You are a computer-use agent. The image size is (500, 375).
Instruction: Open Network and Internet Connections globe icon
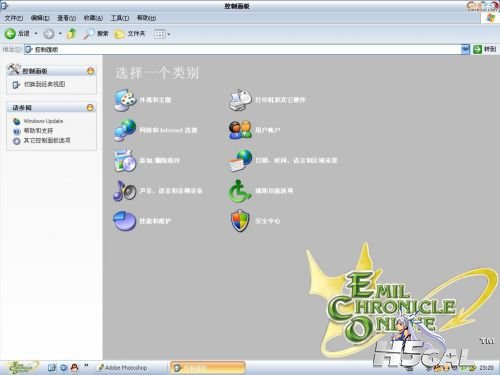click(125, 130)
